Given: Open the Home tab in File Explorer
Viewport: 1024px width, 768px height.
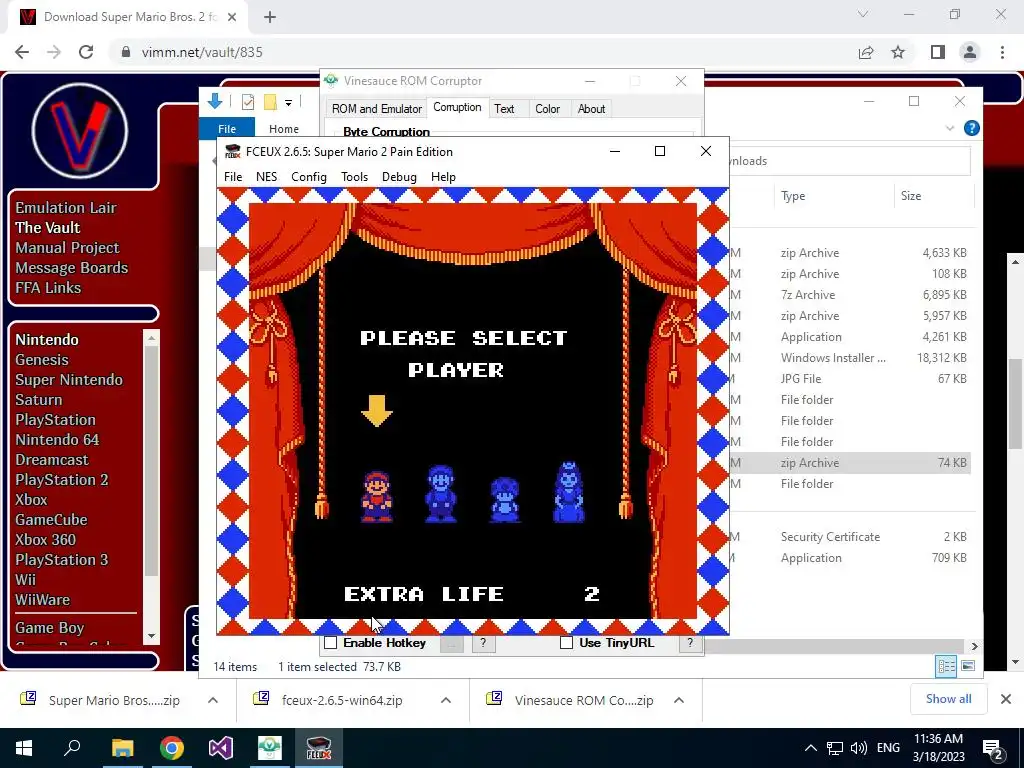Looking at the screenshot, I should tap(283, 129).
